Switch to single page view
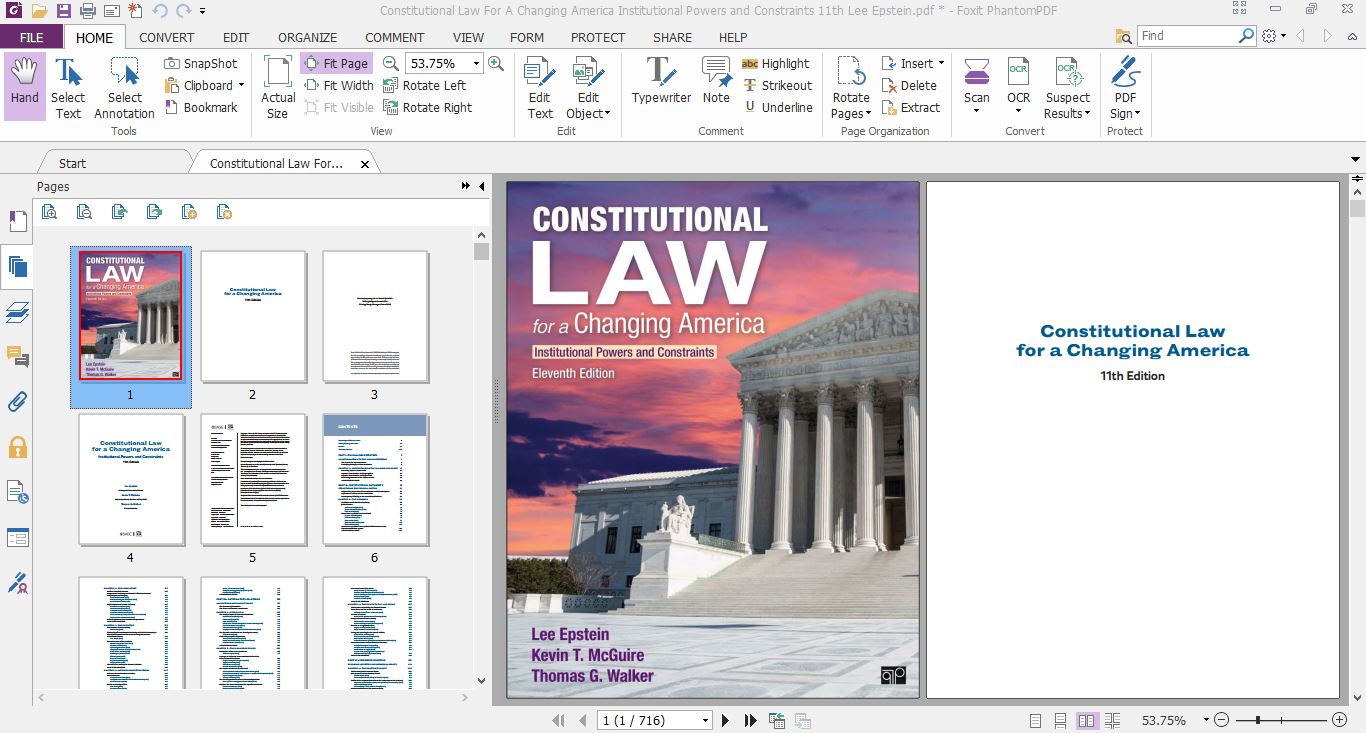 click(x=1035, y=720)
